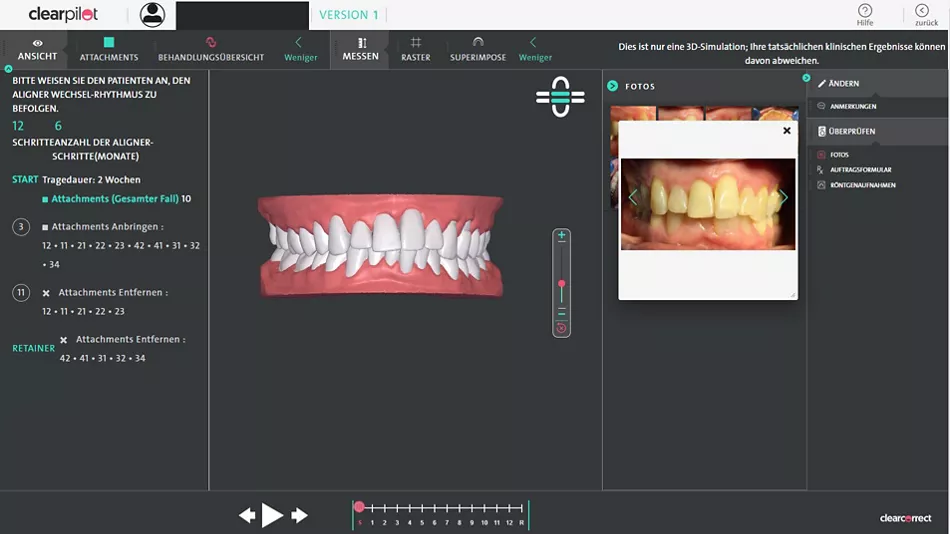Open the Hilfe help icon
This screenshot has width=950, height=534.
tap(865, 14)
